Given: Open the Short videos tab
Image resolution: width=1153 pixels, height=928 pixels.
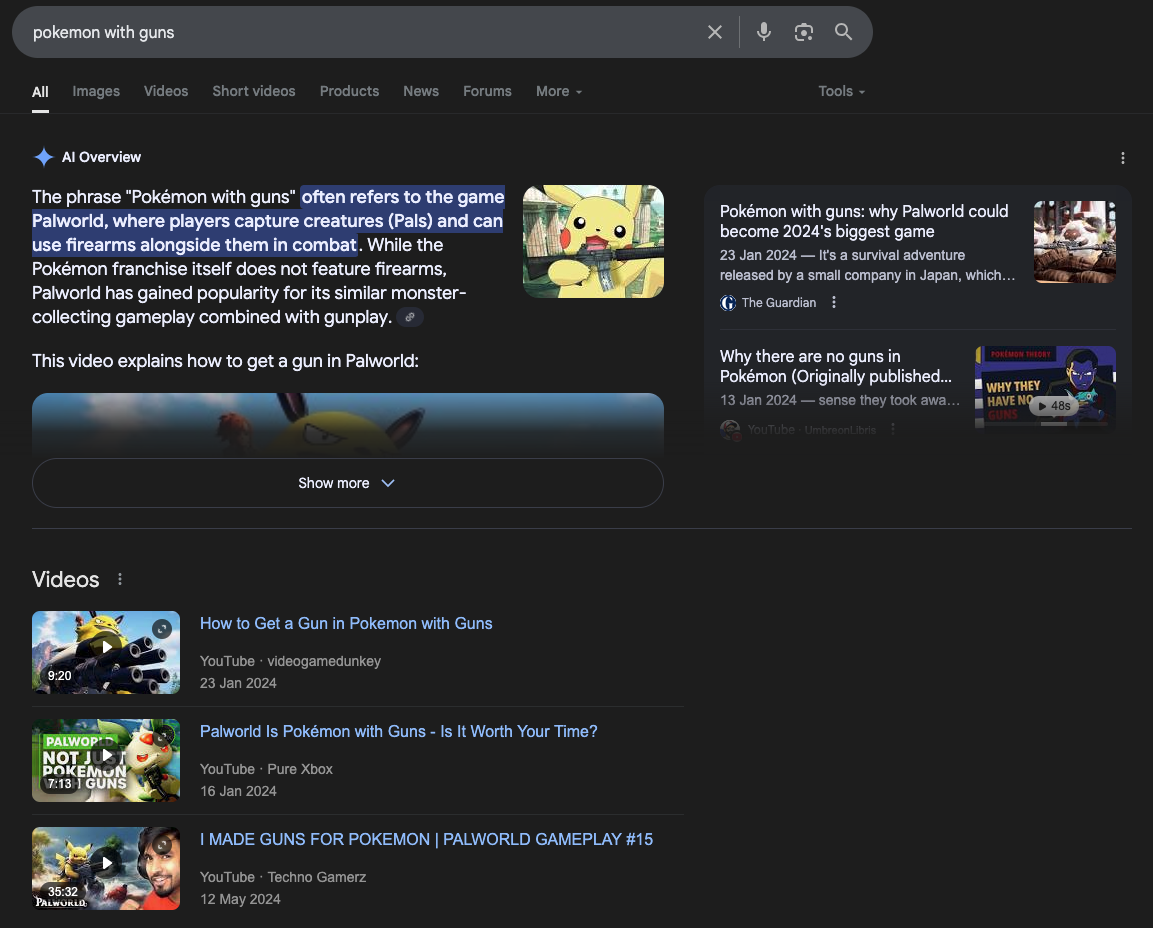Looking at the screenshot, I should 254,91.
